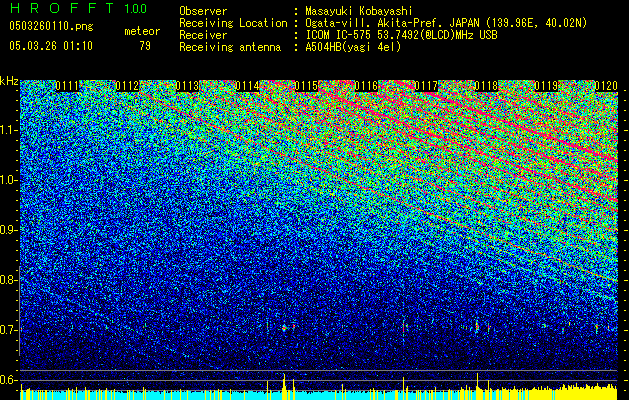Click time marker 0115
Viewport: 629px width, 400px height.
click(x=306, y=86)
